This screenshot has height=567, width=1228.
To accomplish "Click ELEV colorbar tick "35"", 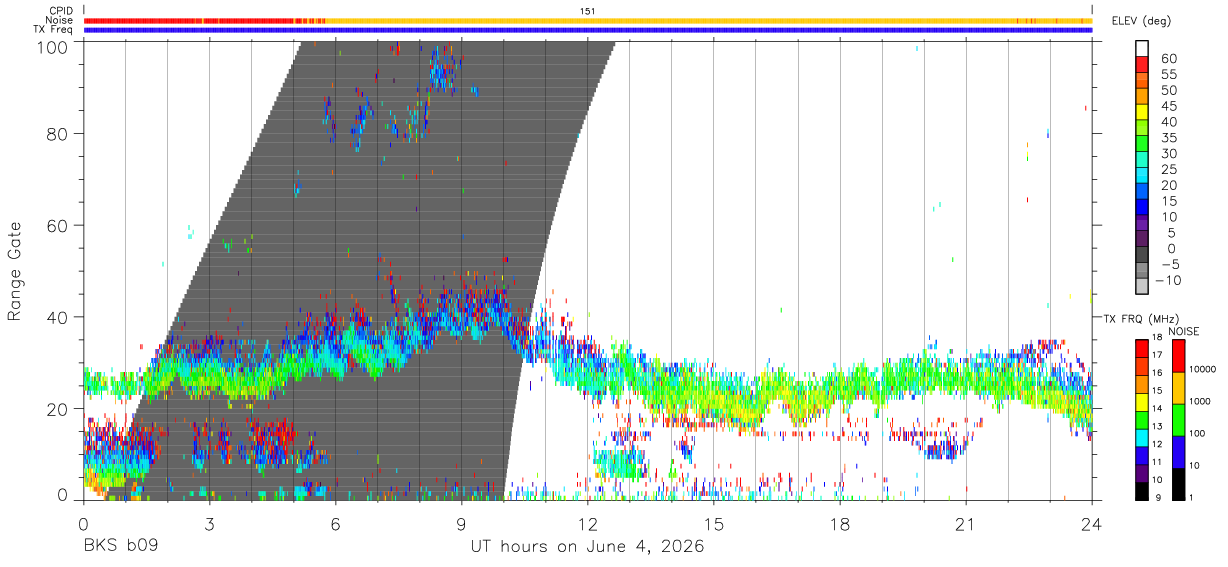I will pos(1167,138).
